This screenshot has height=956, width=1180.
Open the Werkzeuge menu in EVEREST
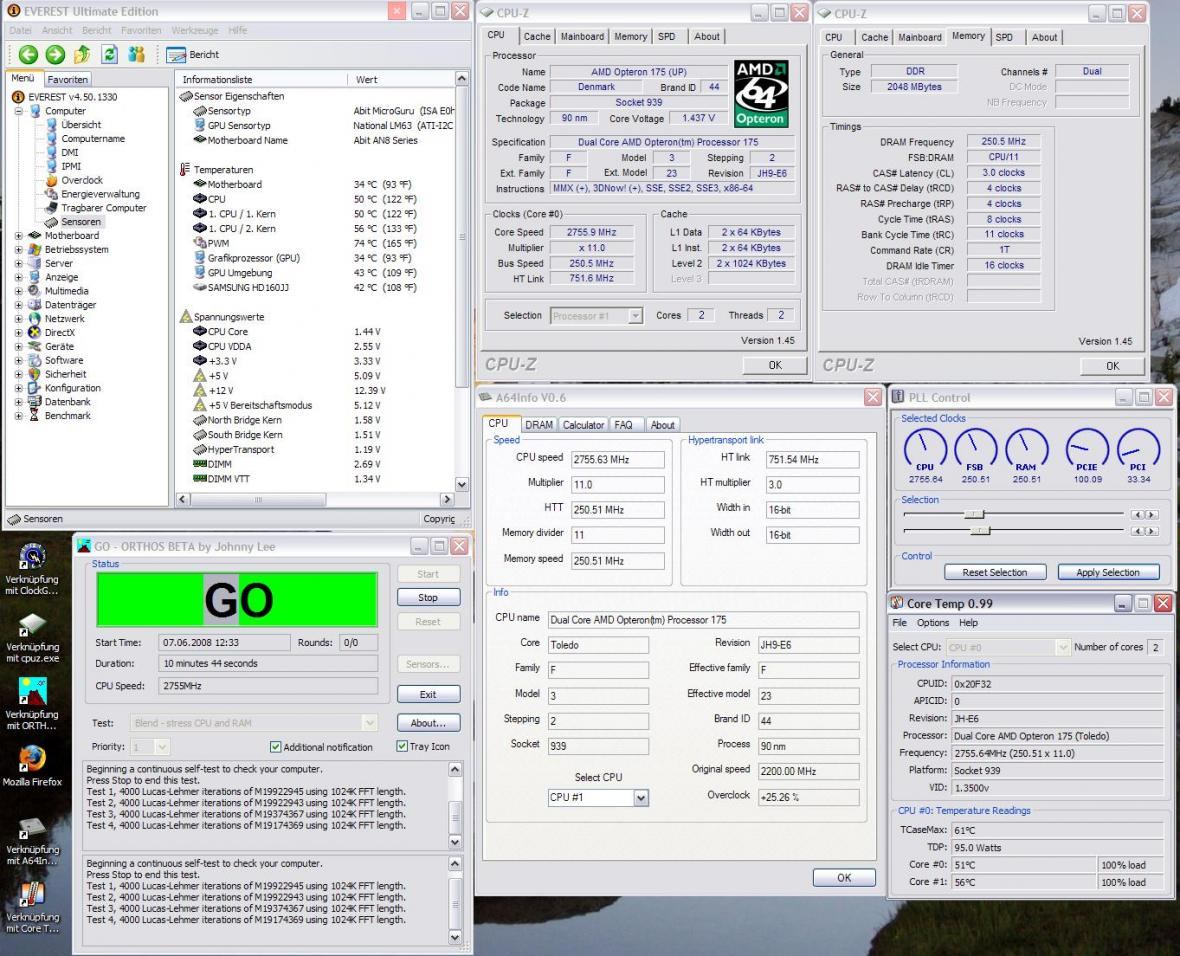pos(195,30)
